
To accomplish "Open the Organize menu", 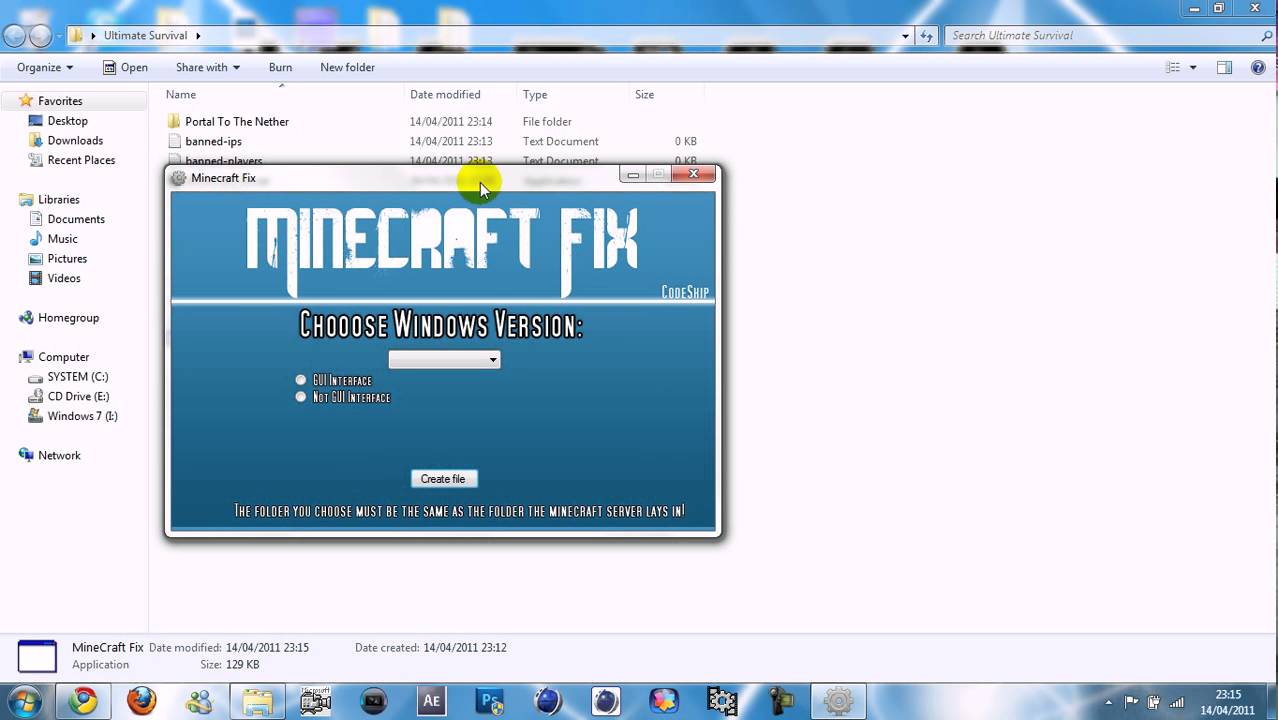I will 45,67.
